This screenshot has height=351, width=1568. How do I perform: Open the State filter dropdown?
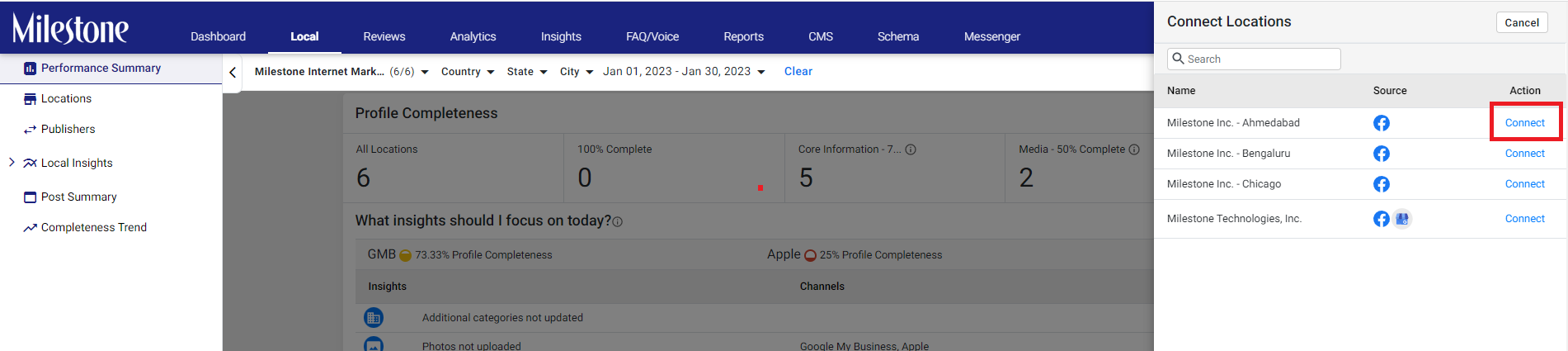527,72
